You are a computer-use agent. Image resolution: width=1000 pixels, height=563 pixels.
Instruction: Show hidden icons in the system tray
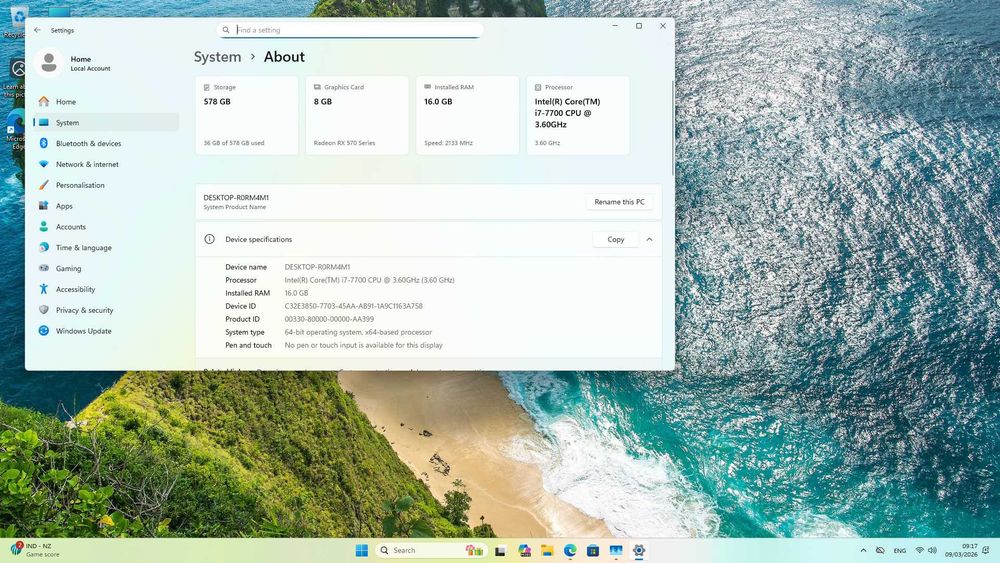click(864, 550)
